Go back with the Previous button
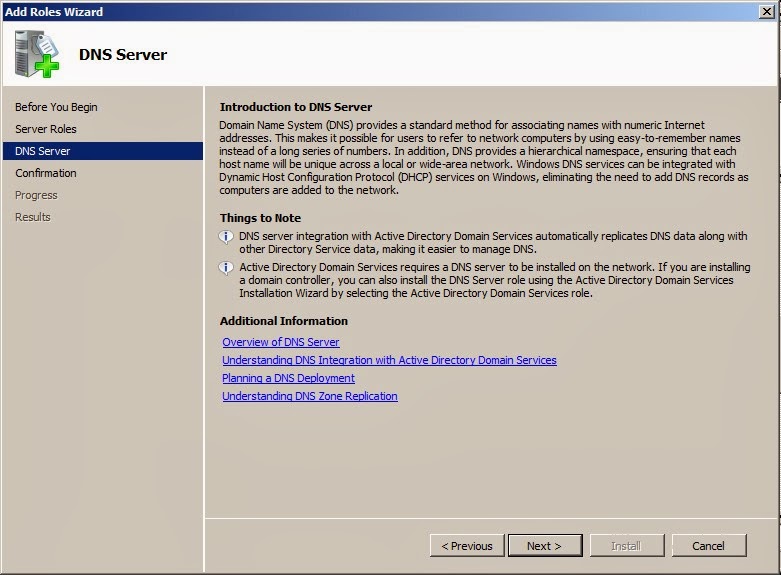Image resolution: width=781 pixels, height=575 pixels. 467,546
